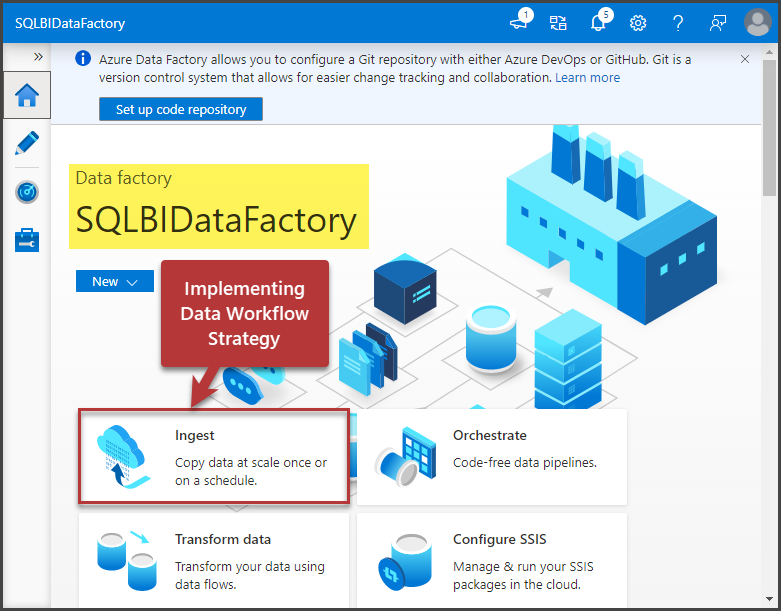Follow the Learn more link
781x611 pixels.
coord(587,78)
